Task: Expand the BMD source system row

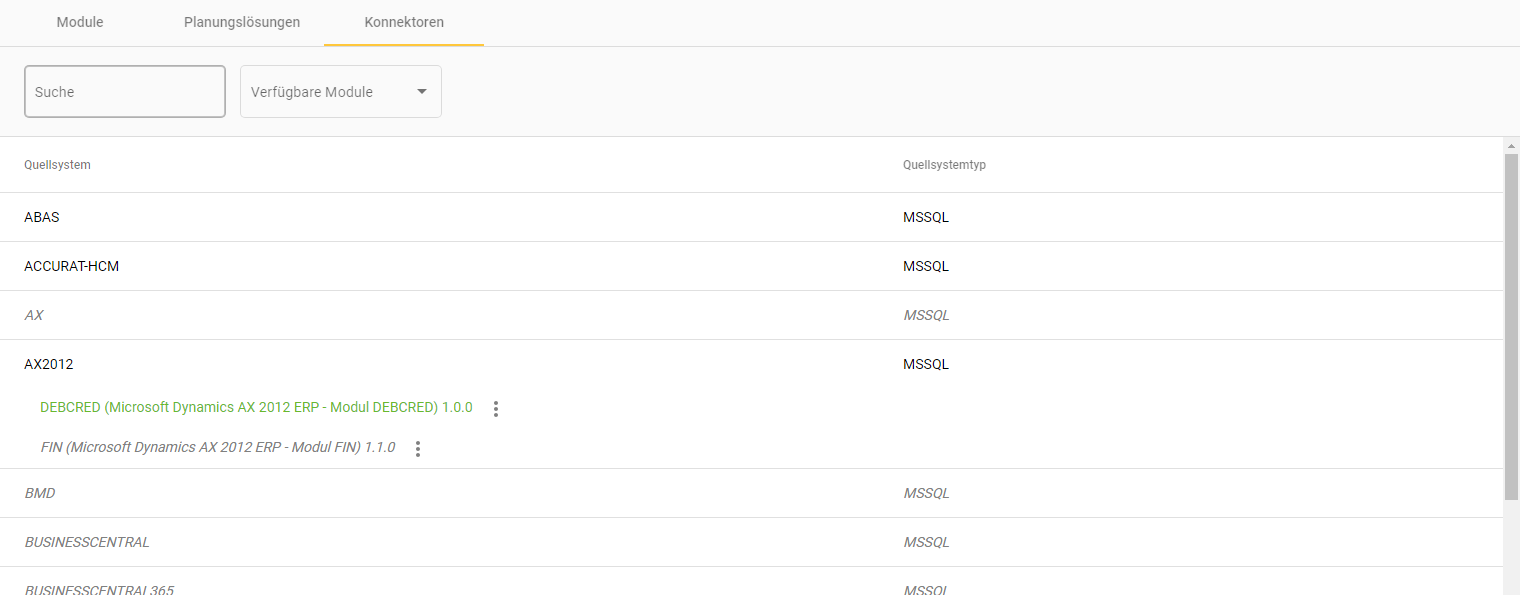Action: click(x=40, y=493)
